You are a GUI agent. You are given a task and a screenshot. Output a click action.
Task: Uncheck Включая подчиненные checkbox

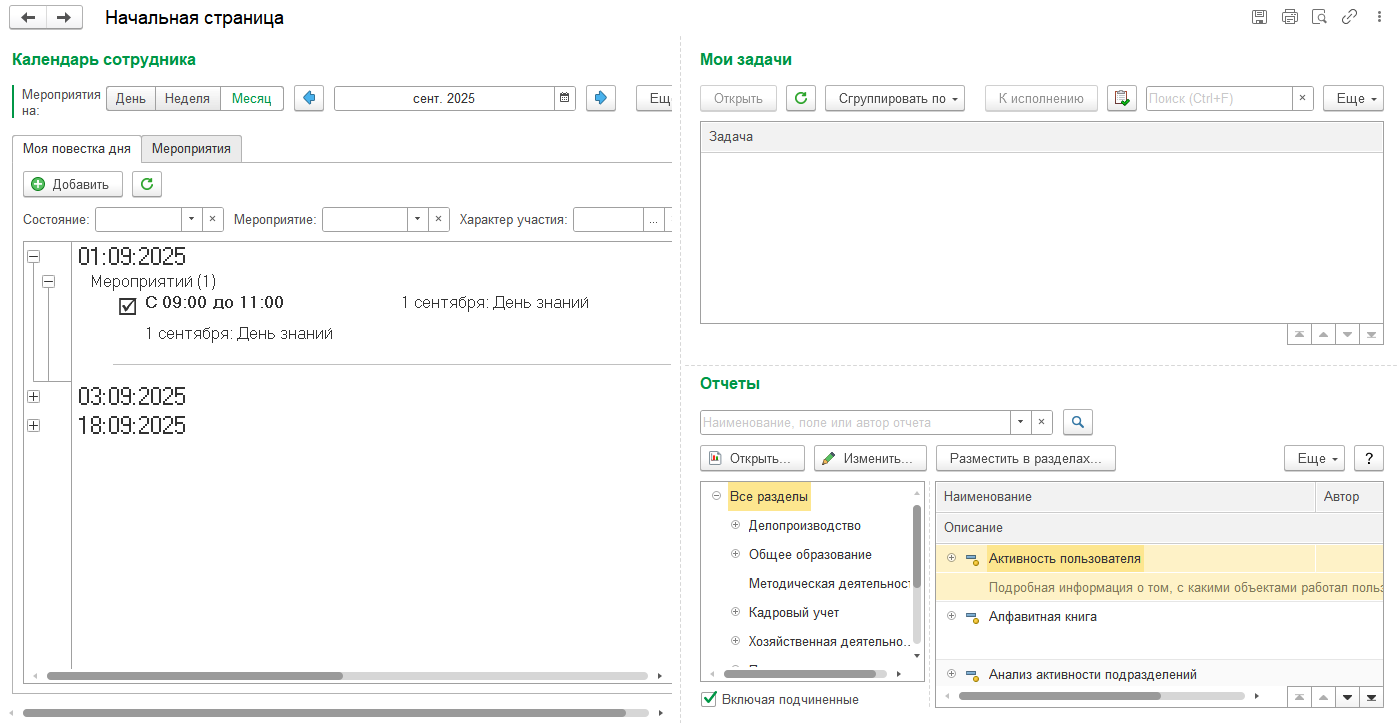click(x=710, y=699)
